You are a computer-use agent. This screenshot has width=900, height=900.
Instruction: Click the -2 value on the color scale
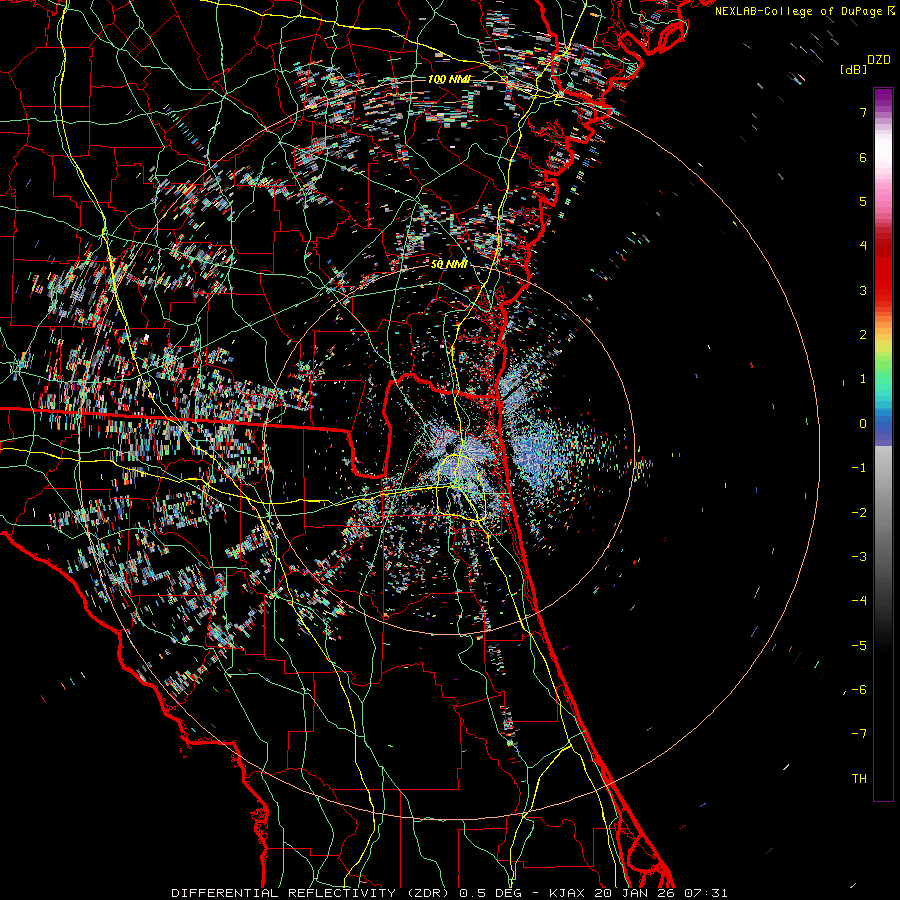[x=859, y=513]
